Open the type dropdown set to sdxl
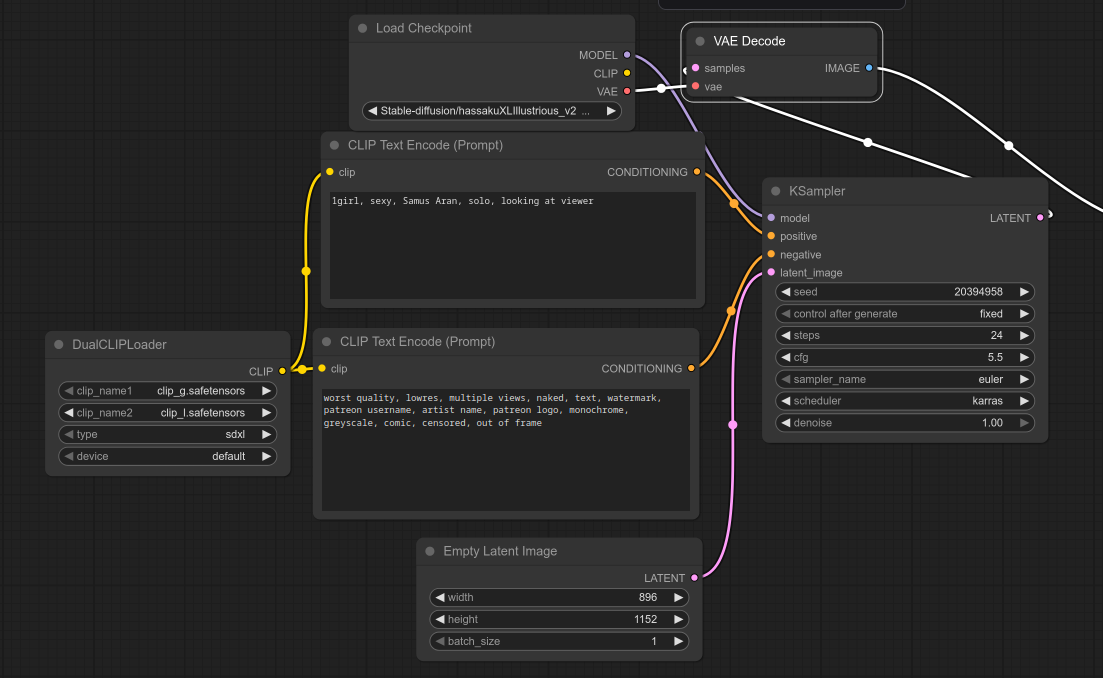Viewport: 1103px width, 678px height. [x=167, y=435]
